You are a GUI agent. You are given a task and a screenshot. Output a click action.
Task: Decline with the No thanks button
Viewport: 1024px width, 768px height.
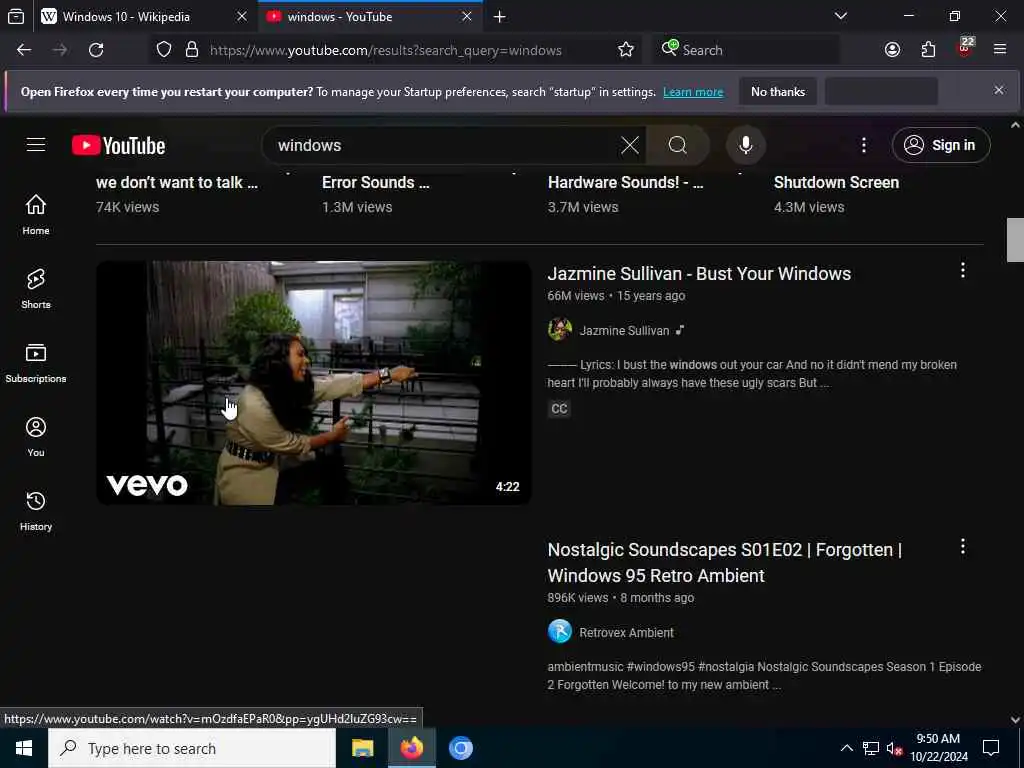pyautogui.click(x=778, y=91)
